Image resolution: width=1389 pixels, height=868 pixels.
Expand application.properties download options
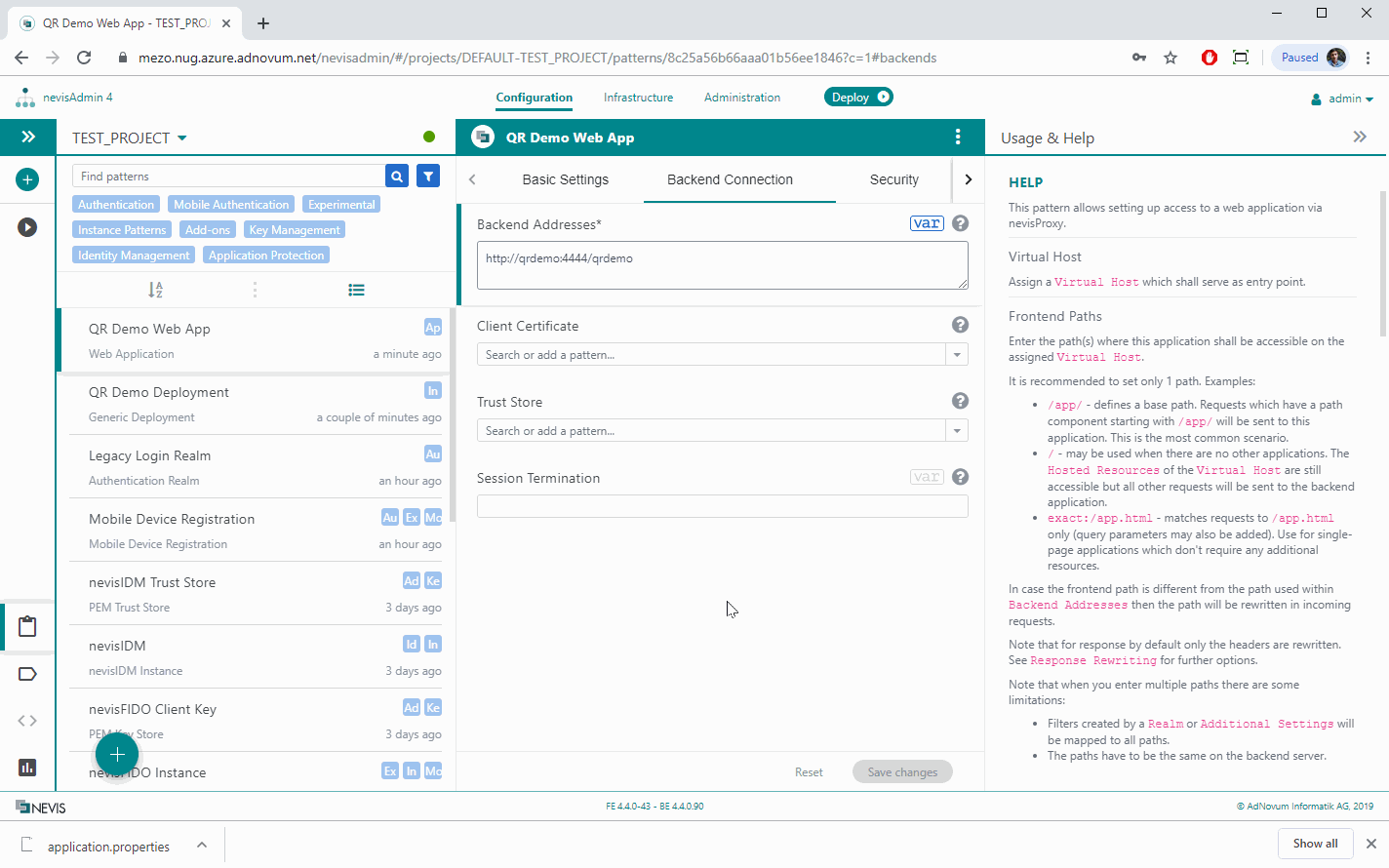[202, 845]
